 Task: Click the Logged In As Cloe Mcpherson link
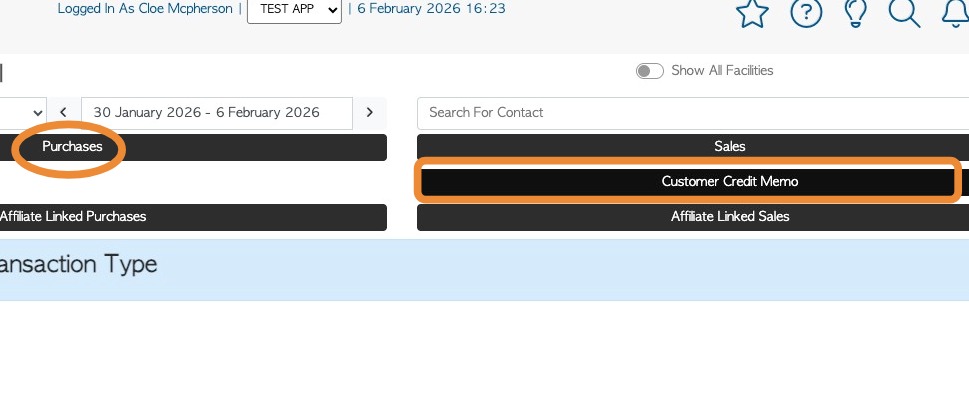145,9
